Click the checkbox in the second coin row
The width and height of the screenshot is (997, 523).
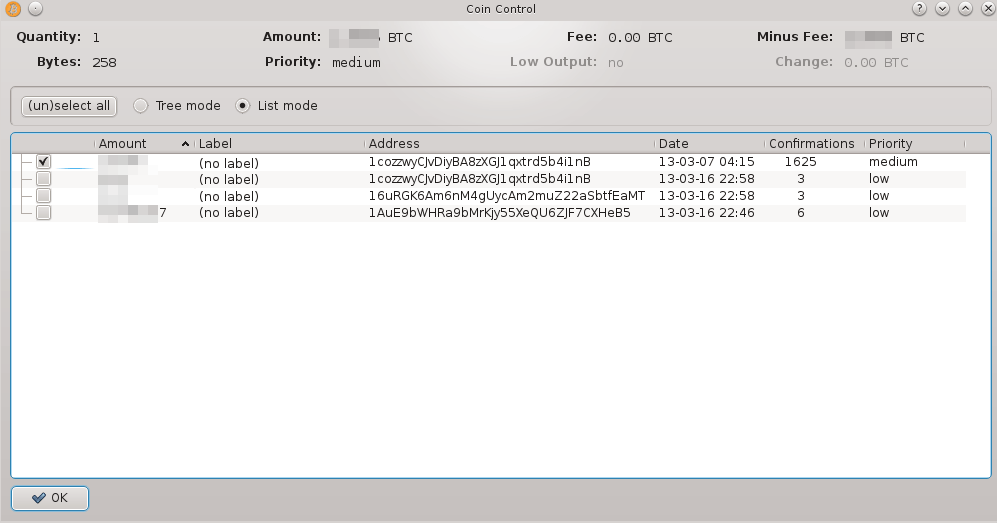(x=43, y=179)
